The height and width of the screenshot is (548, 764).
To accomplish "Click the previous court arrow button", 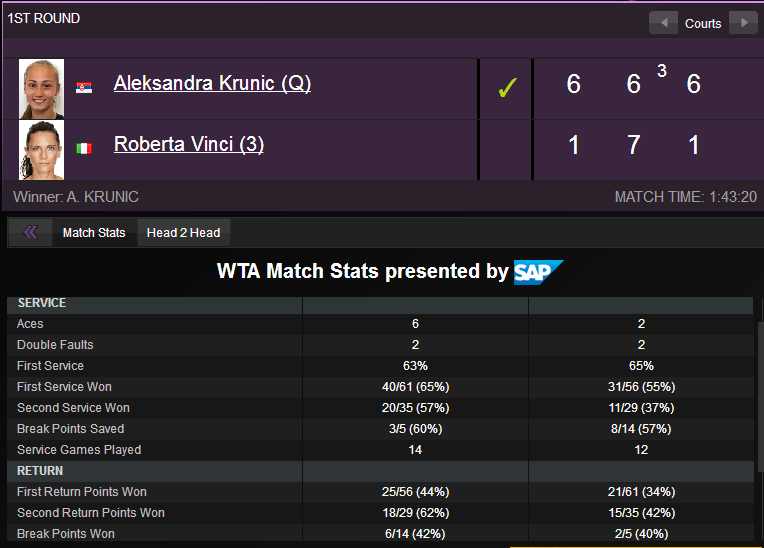I will (x=663, y=22).
